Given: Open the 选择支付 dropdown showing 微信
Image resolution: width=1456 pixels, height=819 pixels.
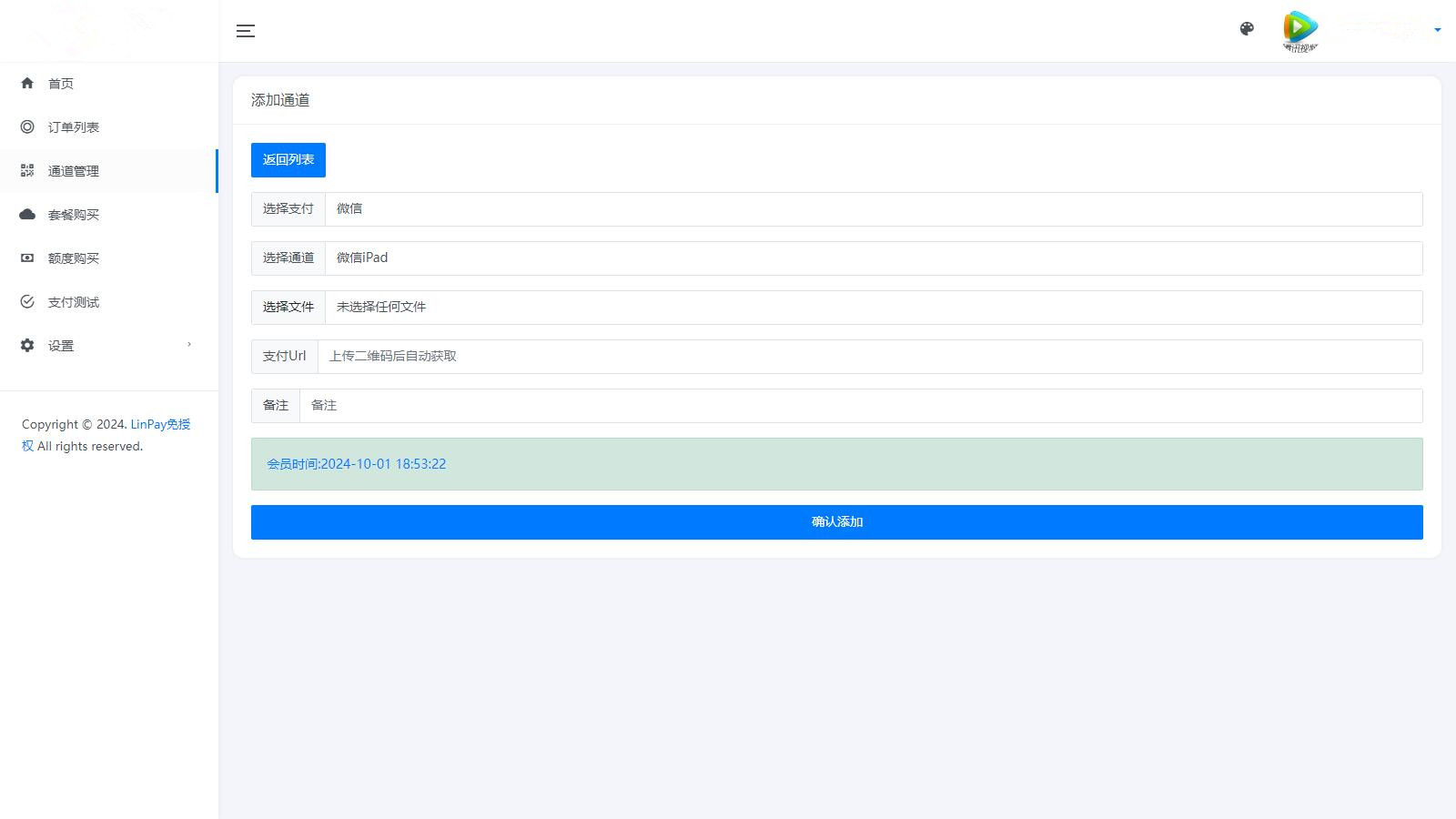Looking at the screenshot, I should click(874, 209).
